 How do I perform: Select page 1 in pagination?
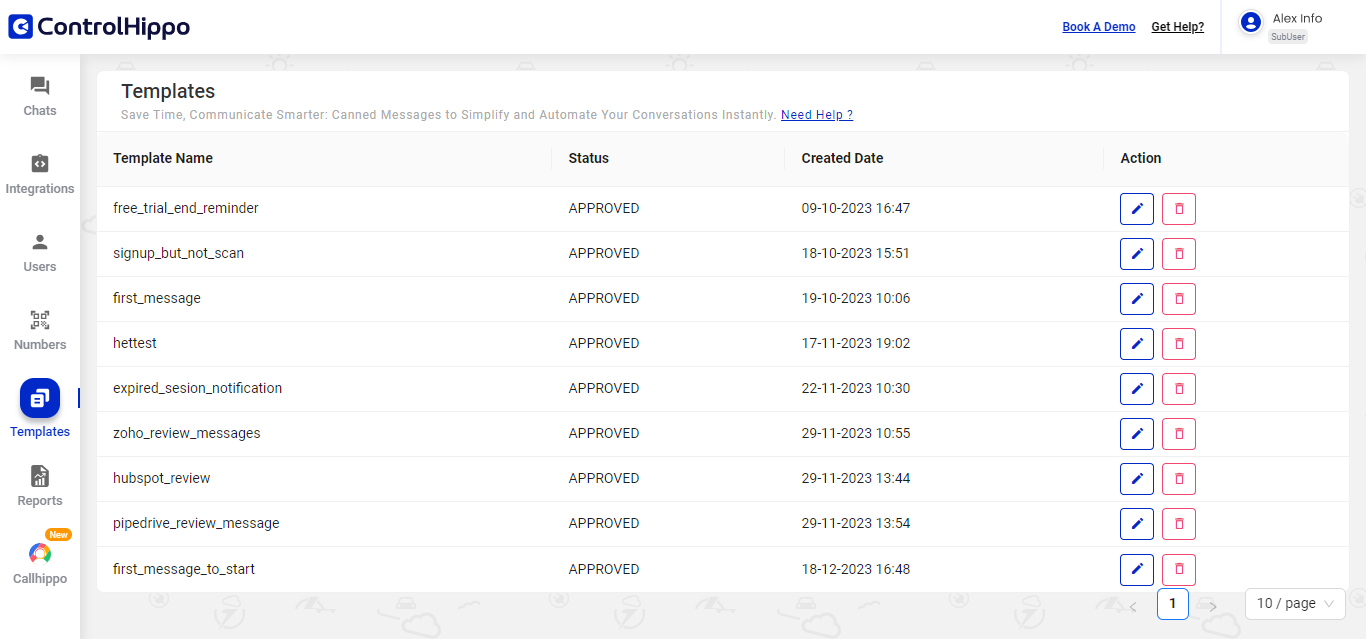[x=1172, y=603]
